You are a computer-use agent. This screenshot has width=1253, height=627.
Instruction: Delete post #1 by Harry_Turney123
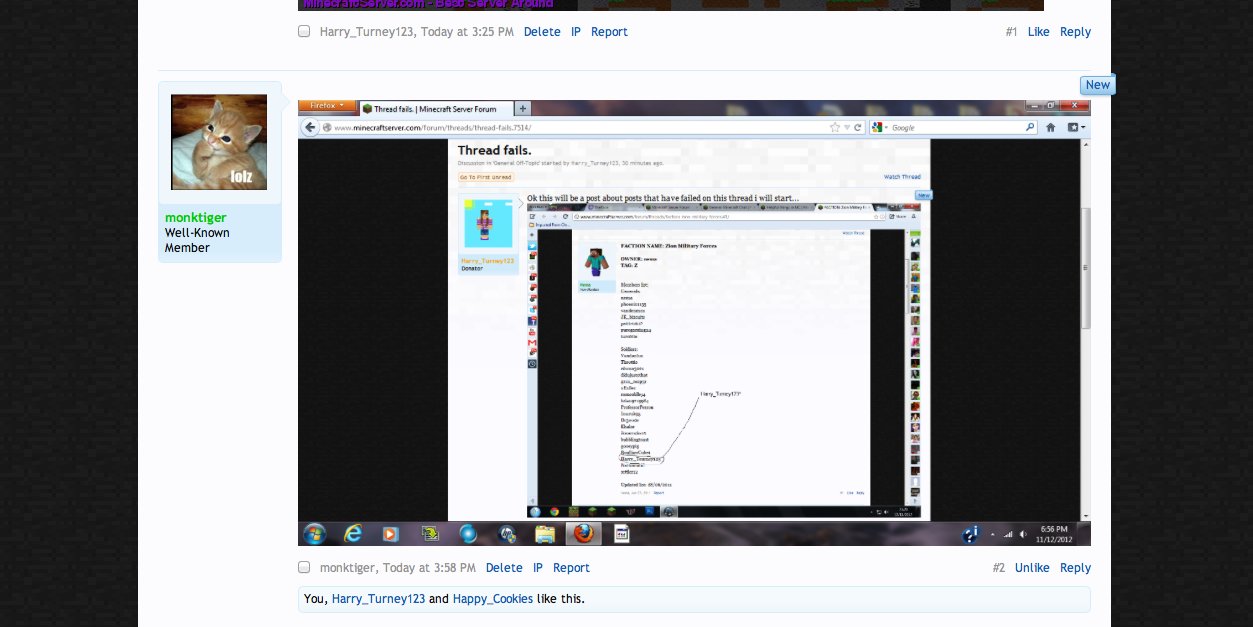point(542,32)
